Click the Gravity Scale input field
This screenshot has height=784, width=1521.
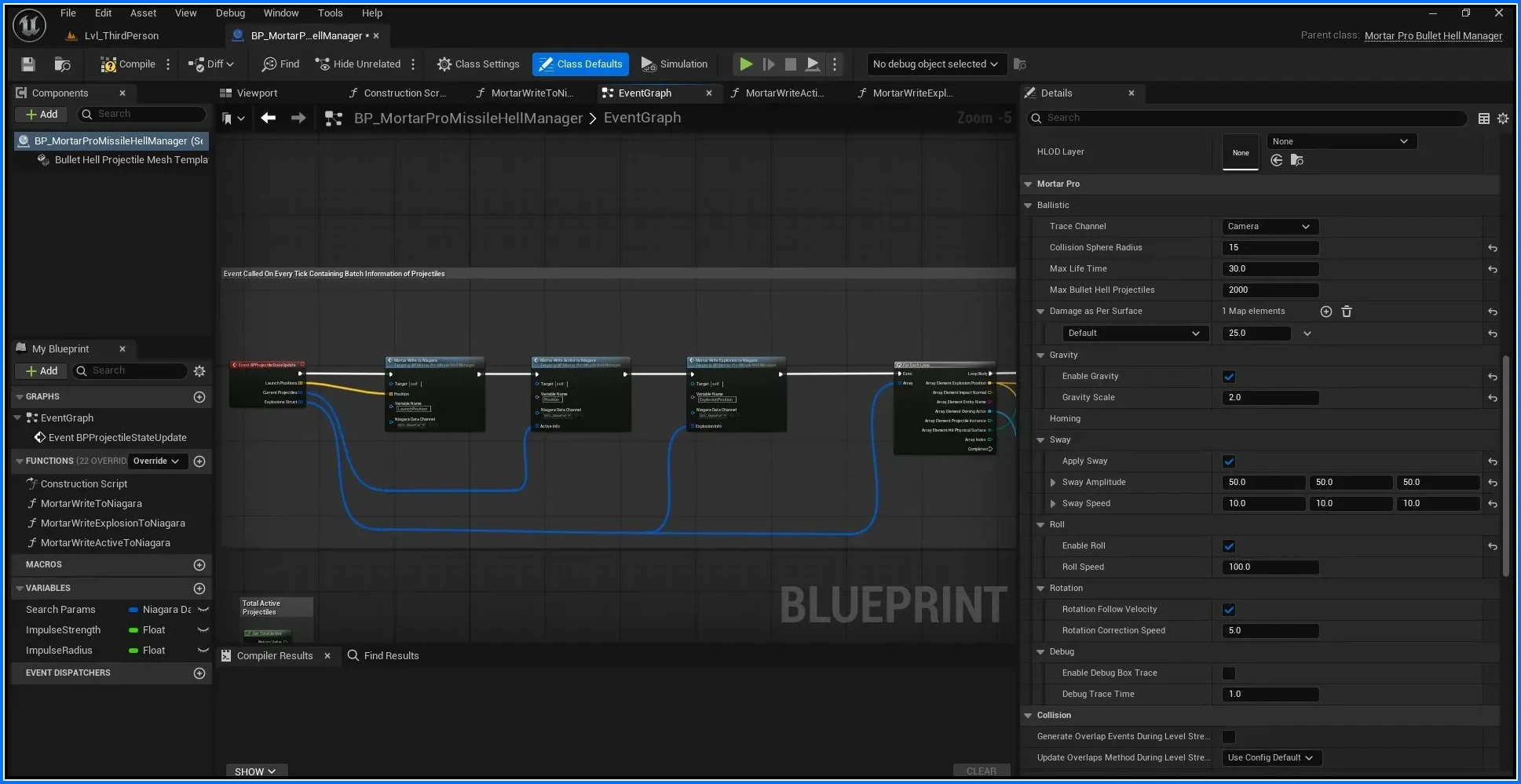pyautogui.click(x=1270, y=398)
